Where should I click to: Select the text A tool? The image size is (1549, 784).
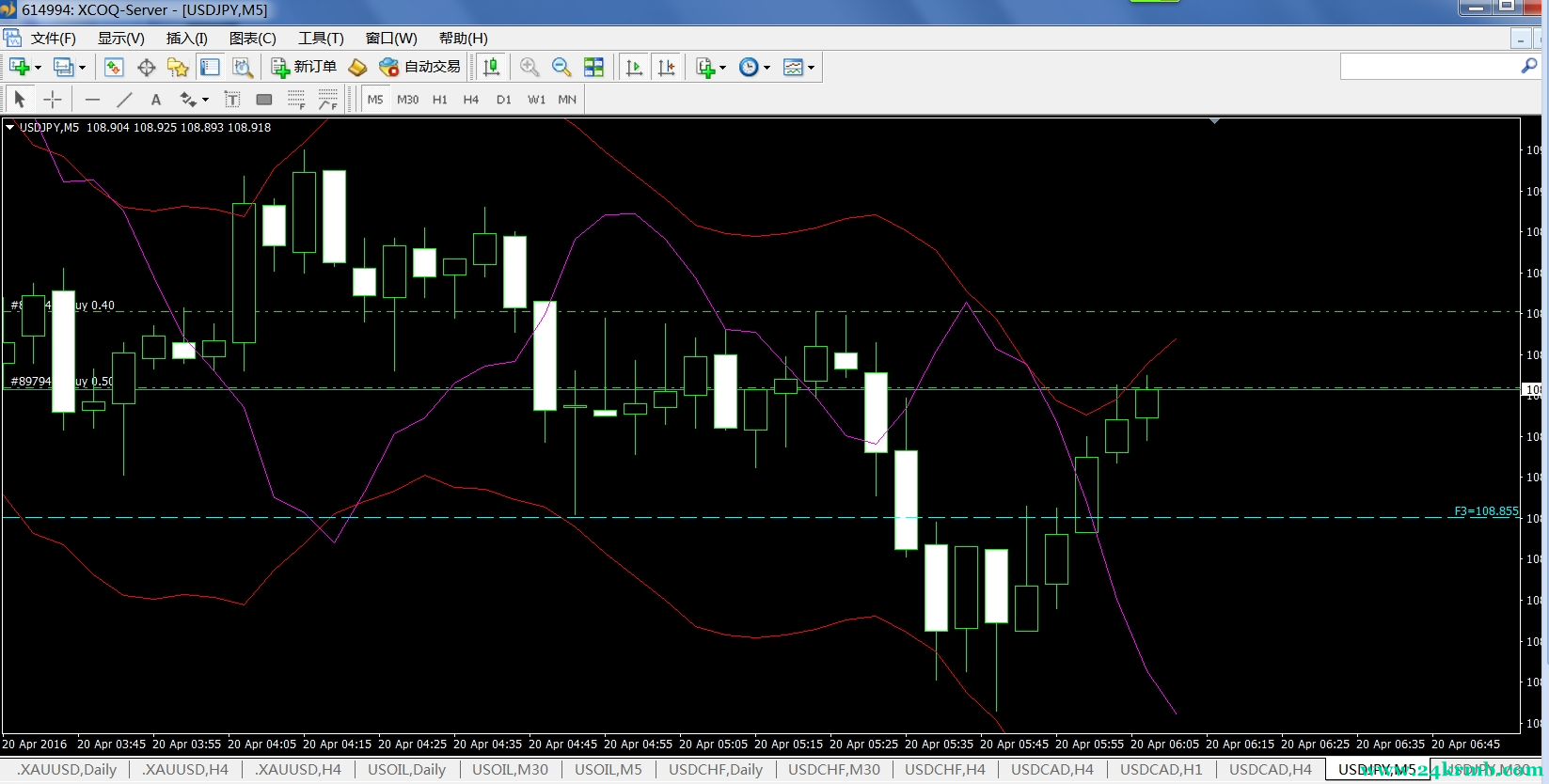coord(156,99)
